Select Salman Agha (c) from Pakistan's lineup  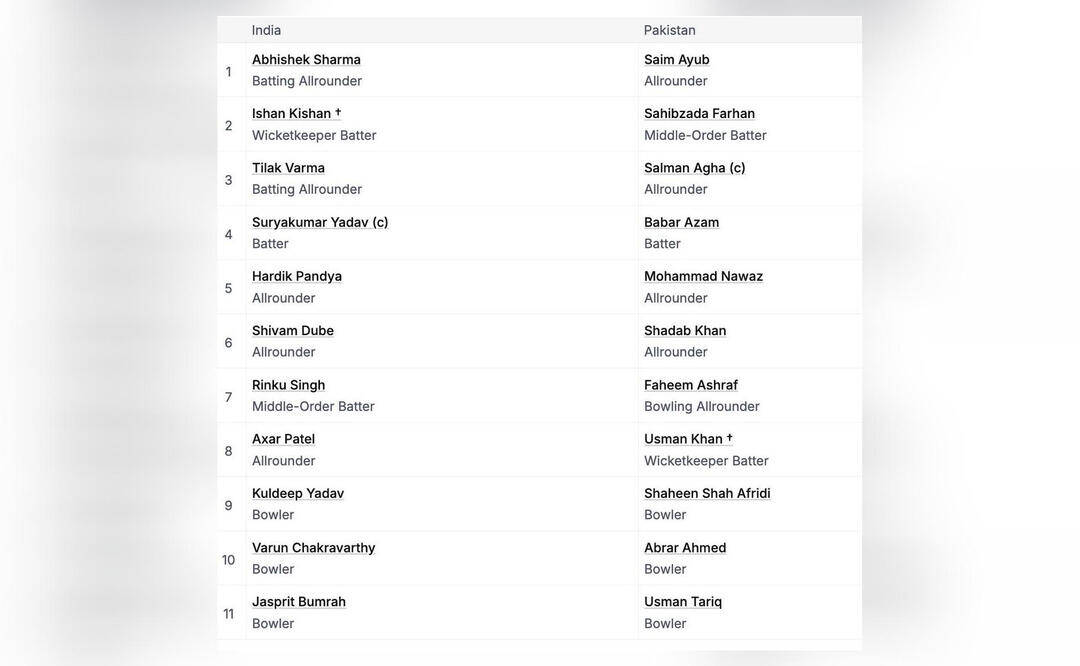pos(695,167)
